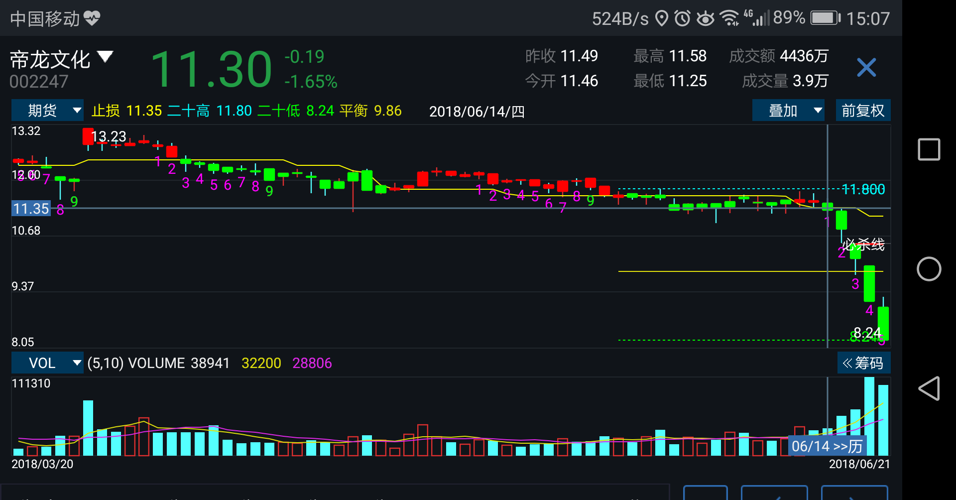Close the chart with the blue X
Screen dimensions: 956x500
tap(866, 67)
